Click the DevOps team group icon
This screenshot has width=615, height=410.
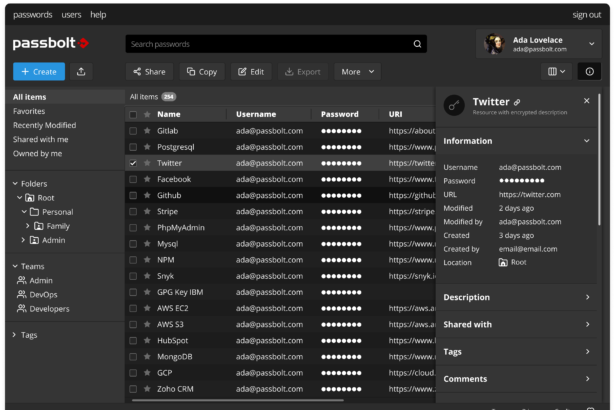22,294
